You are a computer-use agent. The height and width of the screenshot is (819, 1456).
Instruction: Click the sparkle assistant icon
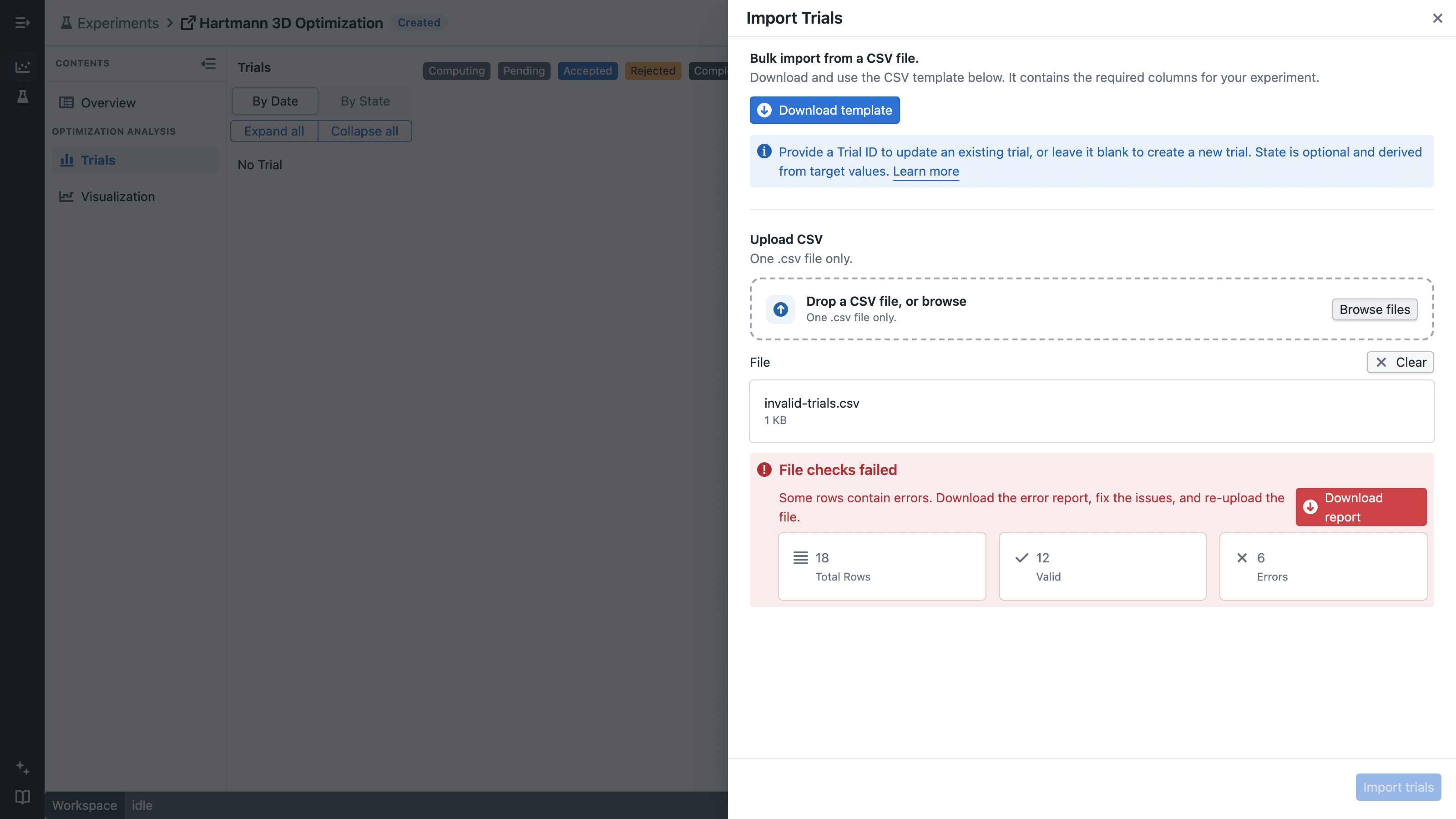(x=22, y=768)
